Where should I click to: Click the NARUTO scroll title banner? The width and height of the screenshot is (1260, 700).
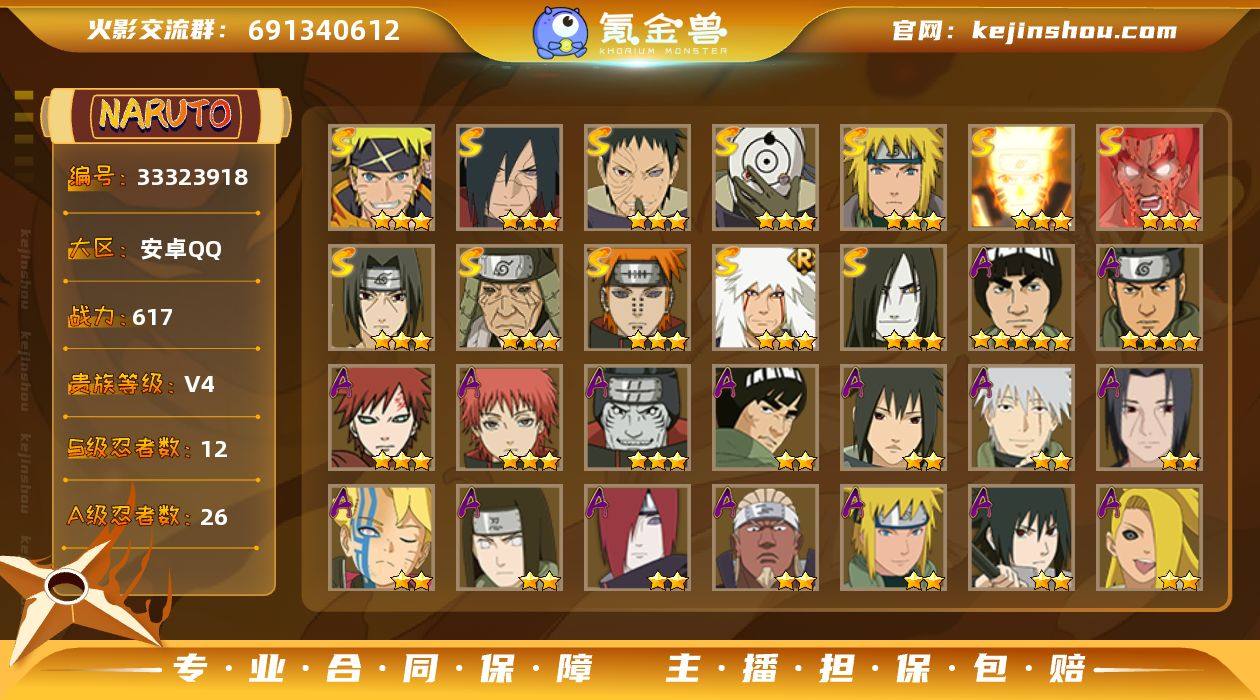166,114
